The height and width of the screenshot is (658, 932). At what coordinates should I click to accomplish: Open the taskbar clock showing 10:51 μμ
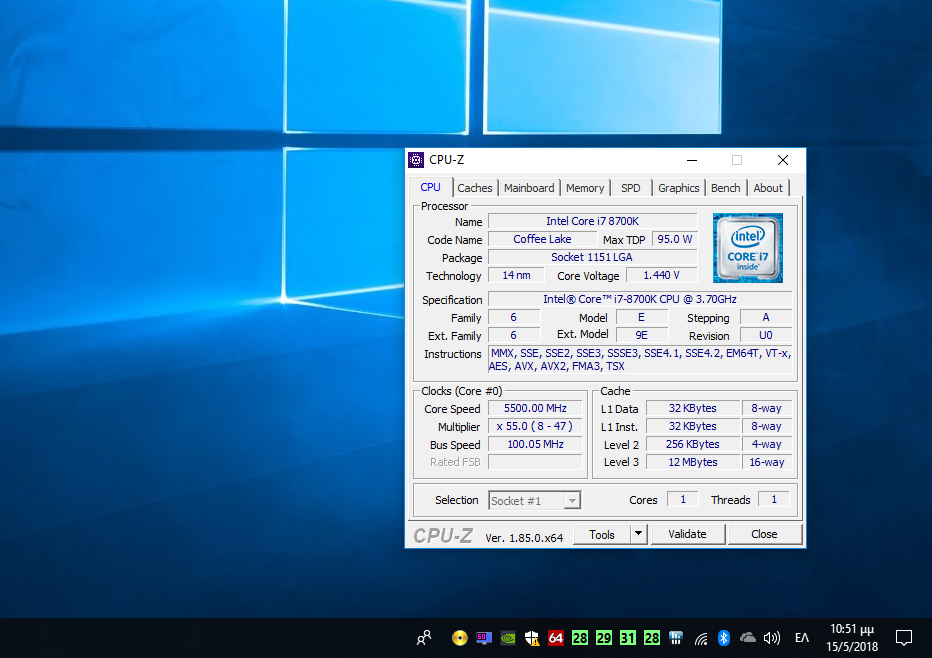(x=852, y=638)
